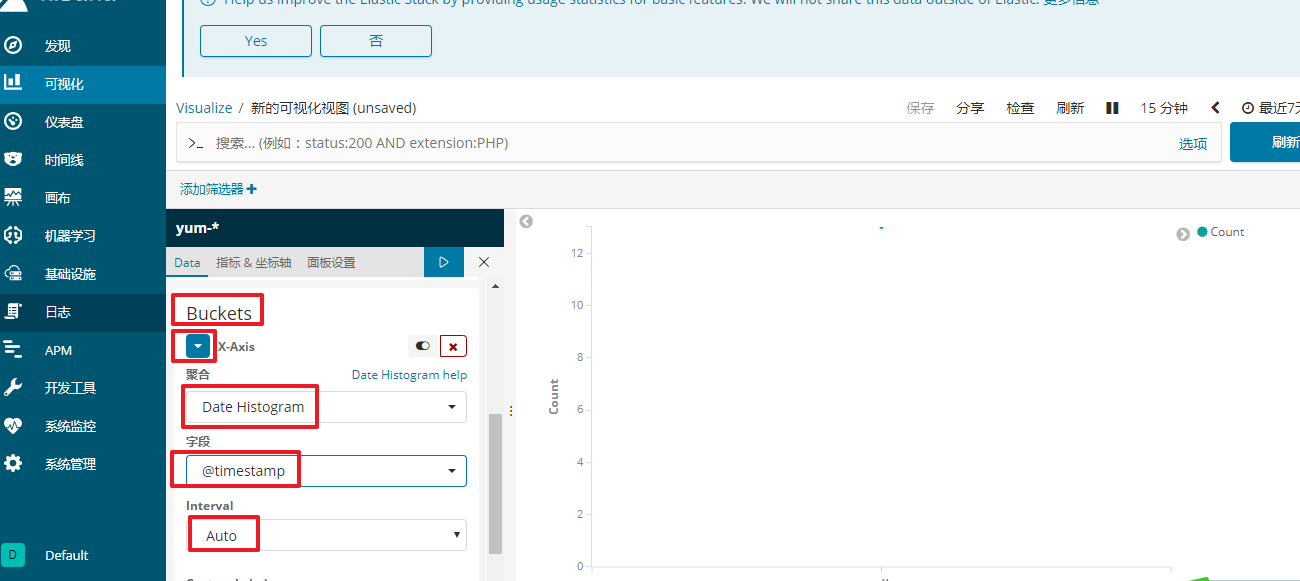Open the Logs (日志) icon

[x=13, y=311]
